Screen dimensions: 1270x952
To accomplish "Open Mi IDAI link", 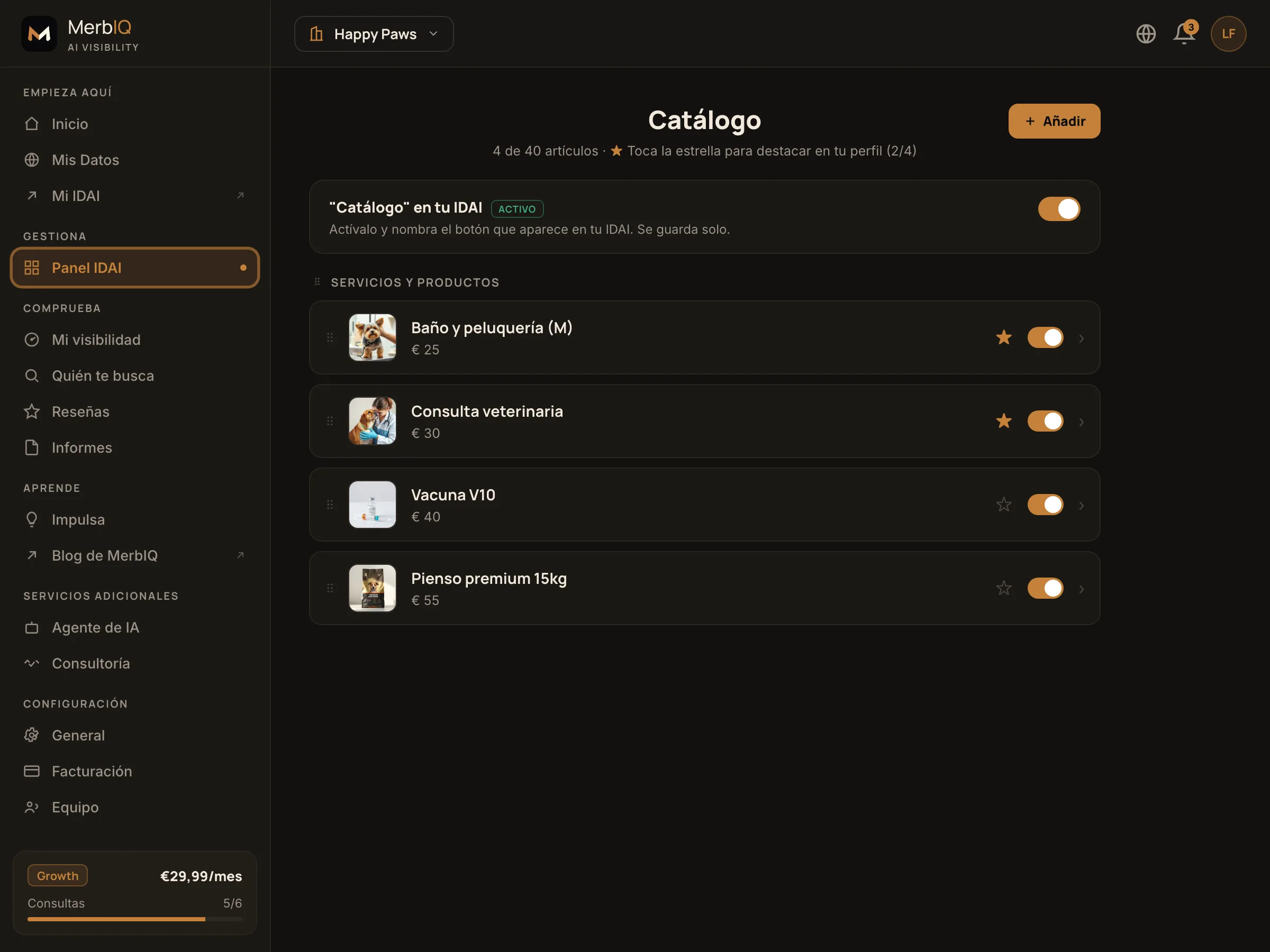I will (135, 196).
